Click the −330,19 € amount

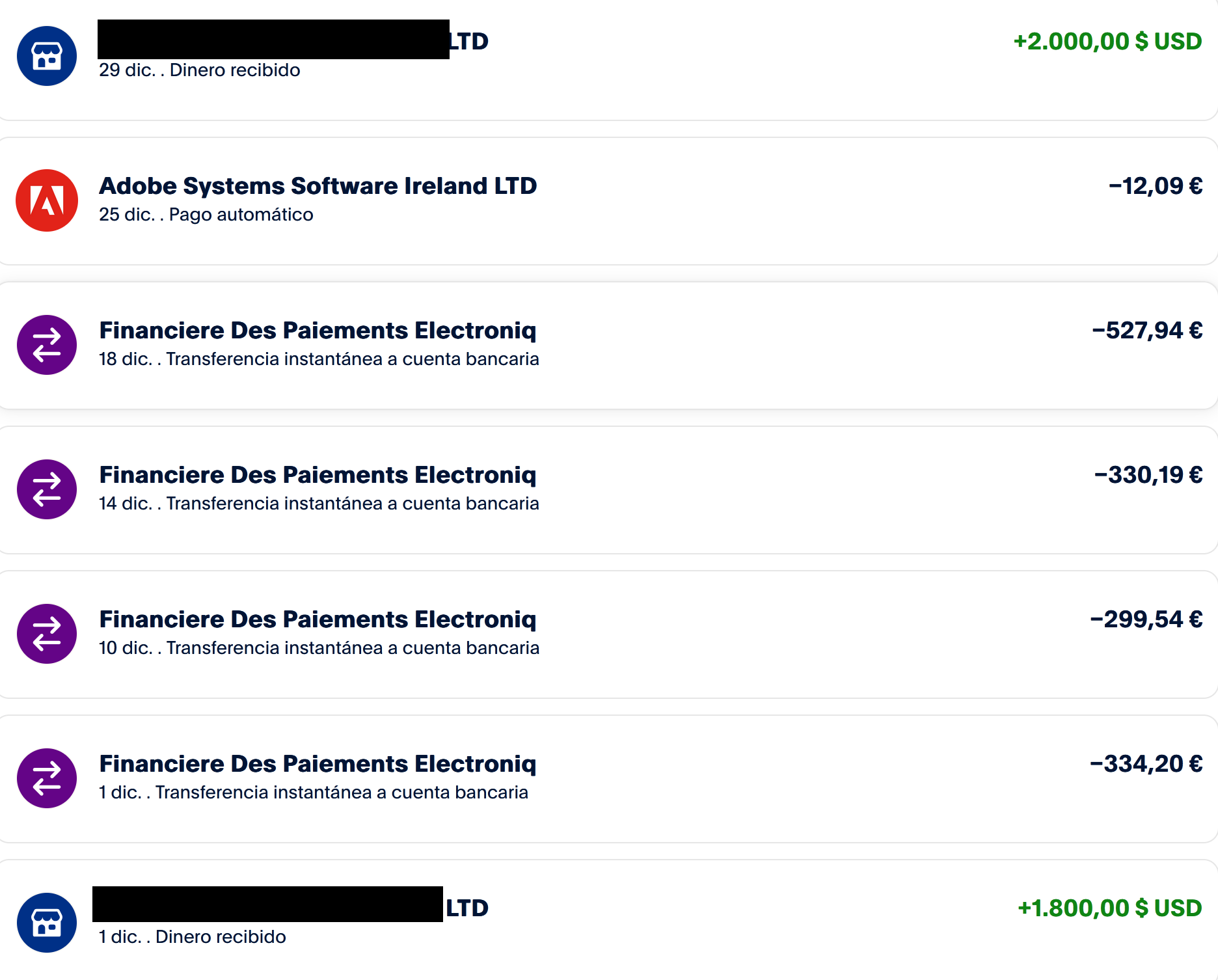coord(1148,475)
